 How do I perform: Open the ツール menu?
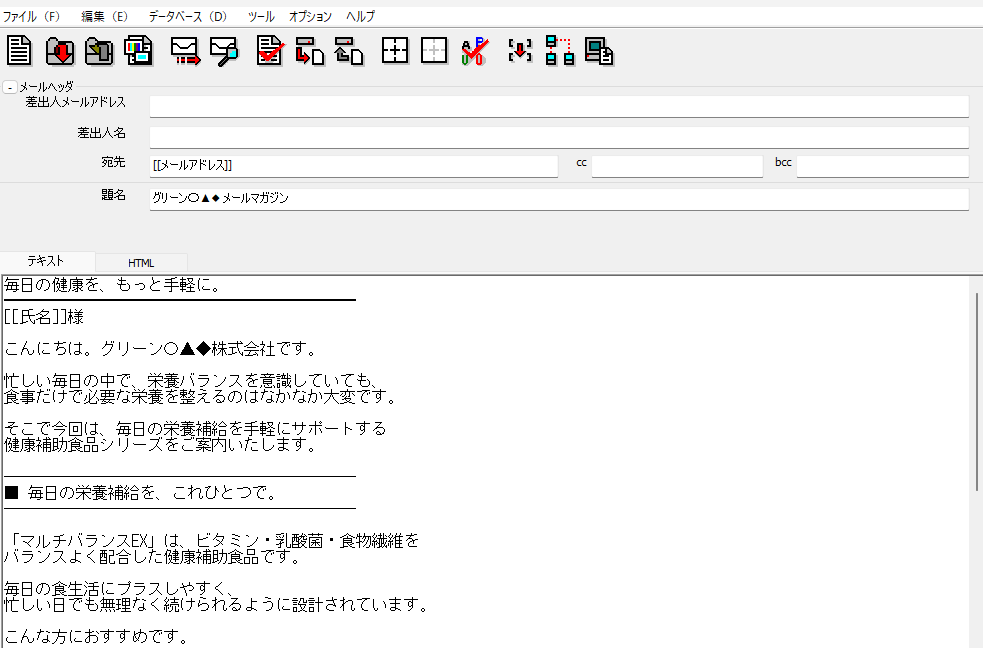coord(261,16)
